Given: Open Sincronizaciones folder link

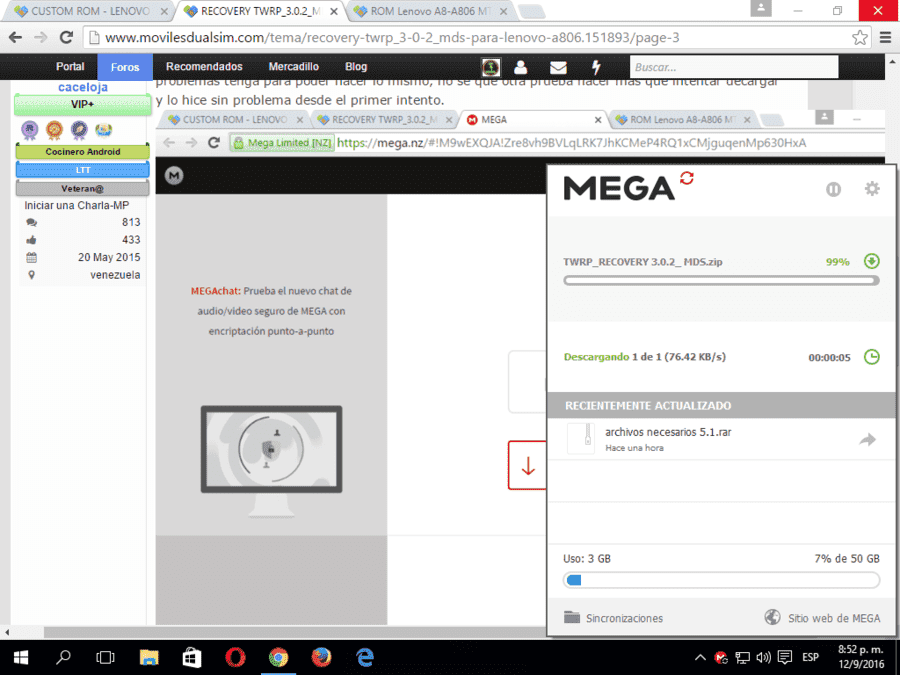Looking at the screenshot, I should (613, 618).
